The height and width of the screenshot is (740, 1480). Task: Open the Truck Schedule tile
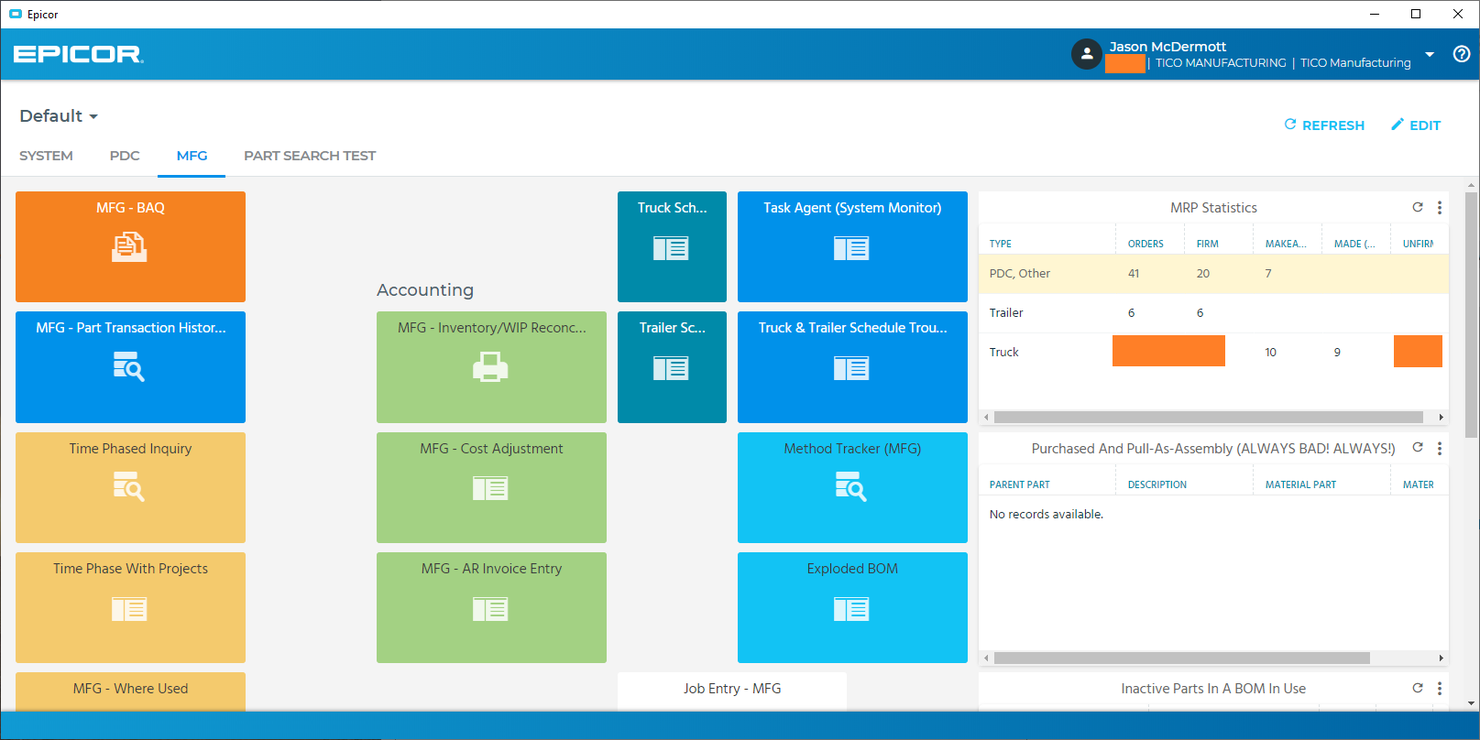pyautogui.click(x=671, y=247)
